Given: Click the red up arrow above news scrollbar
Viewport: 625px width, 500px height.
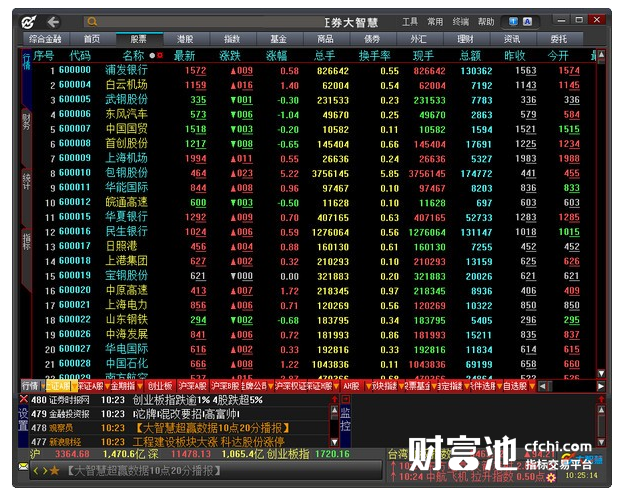Looking at the screenshot, I should [334, 399].
